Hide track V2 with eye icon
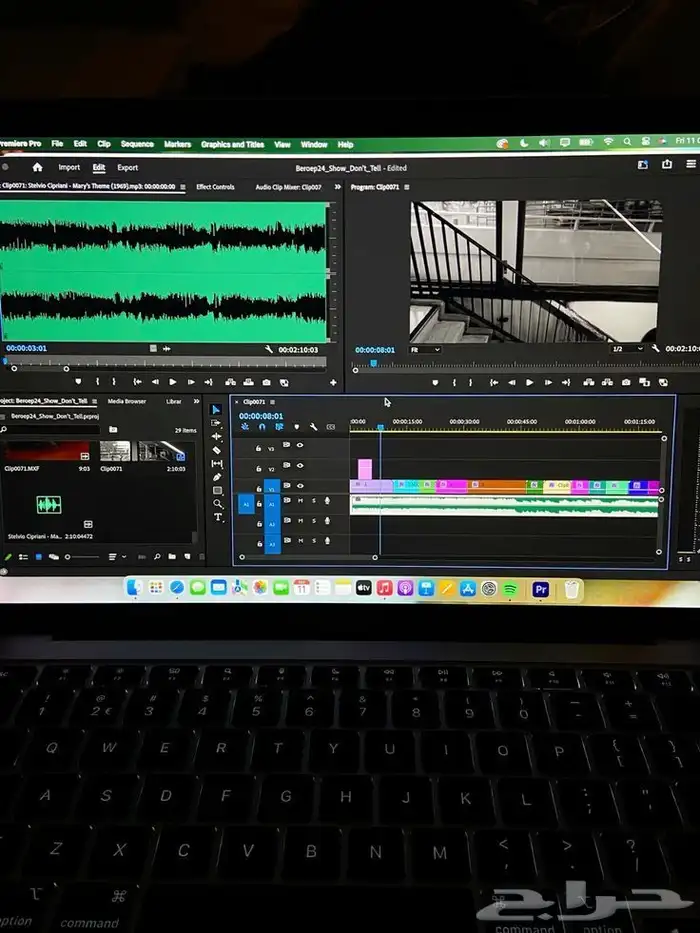 click(300, 465)
